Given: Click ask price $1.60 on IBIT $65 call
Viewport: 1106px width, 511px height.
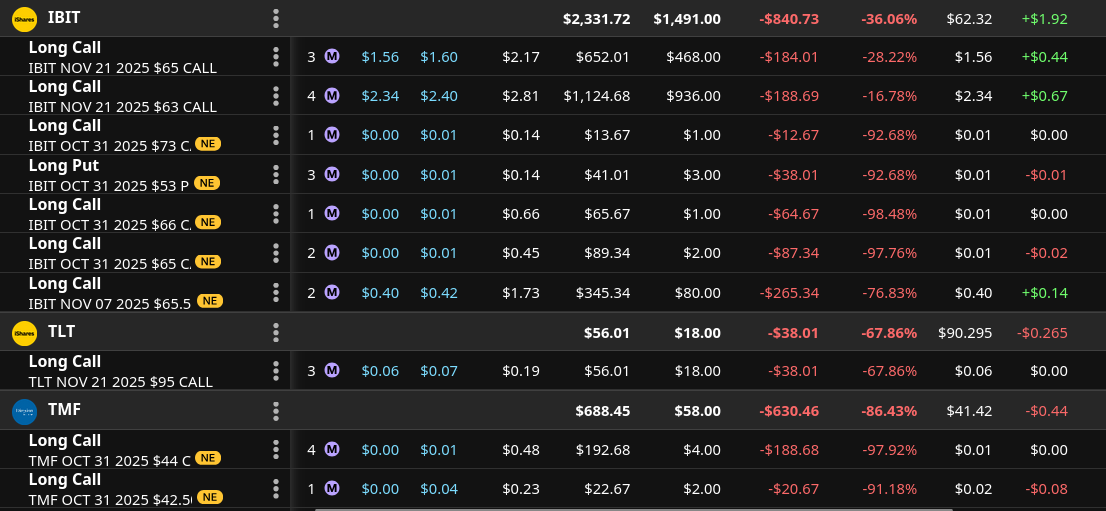Looking at the screenshot, I should click(439, 57).
